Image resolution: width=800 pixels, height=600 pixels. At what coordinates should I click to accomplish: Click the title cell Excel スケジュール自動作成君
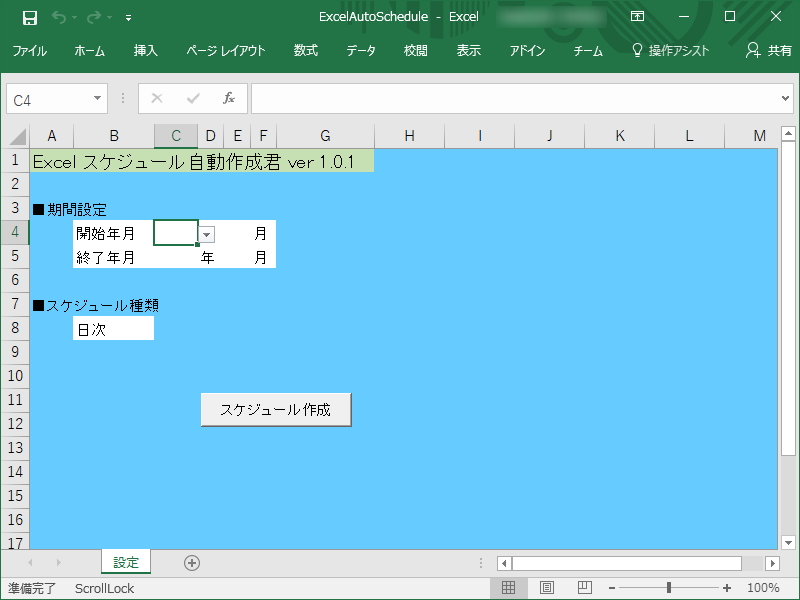pos(202,161)
